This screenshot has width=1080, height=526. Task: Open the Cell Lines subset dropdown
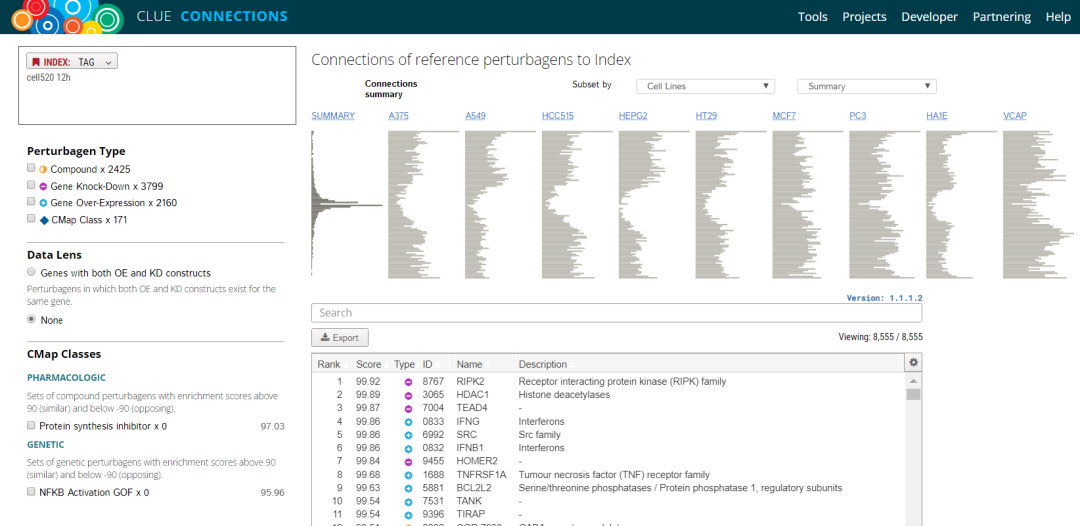pyautogui.click(x=704, y=86)
